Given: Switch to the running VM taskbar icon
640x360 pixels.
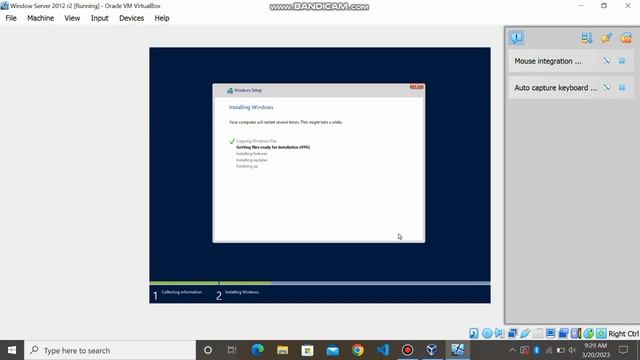Looking at the screenshot, I should point(458,350).
